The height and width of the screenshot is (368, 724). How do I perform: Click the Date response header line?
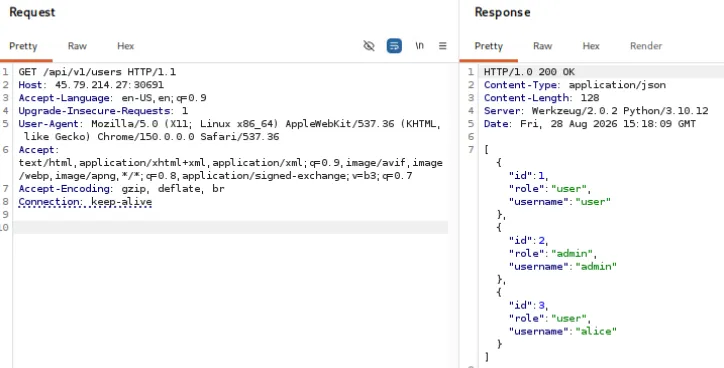coord(590,124)
